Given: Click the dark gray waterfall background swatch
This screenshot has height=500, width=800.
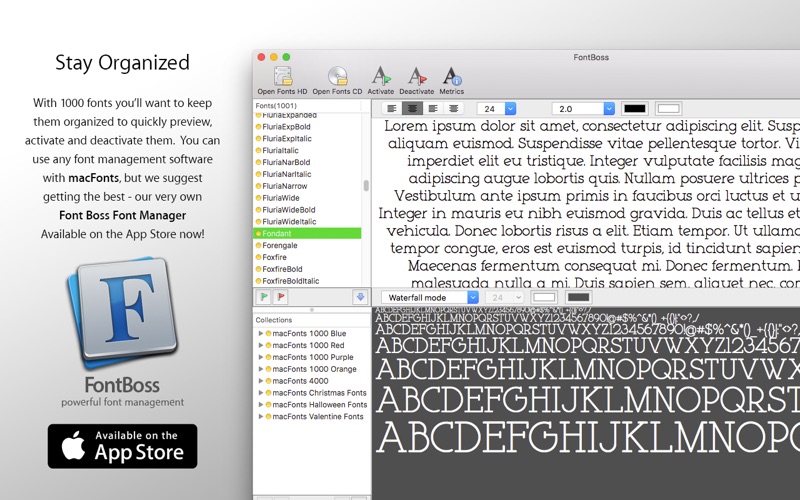Looking at the screenshot, I should pos(579,297).
